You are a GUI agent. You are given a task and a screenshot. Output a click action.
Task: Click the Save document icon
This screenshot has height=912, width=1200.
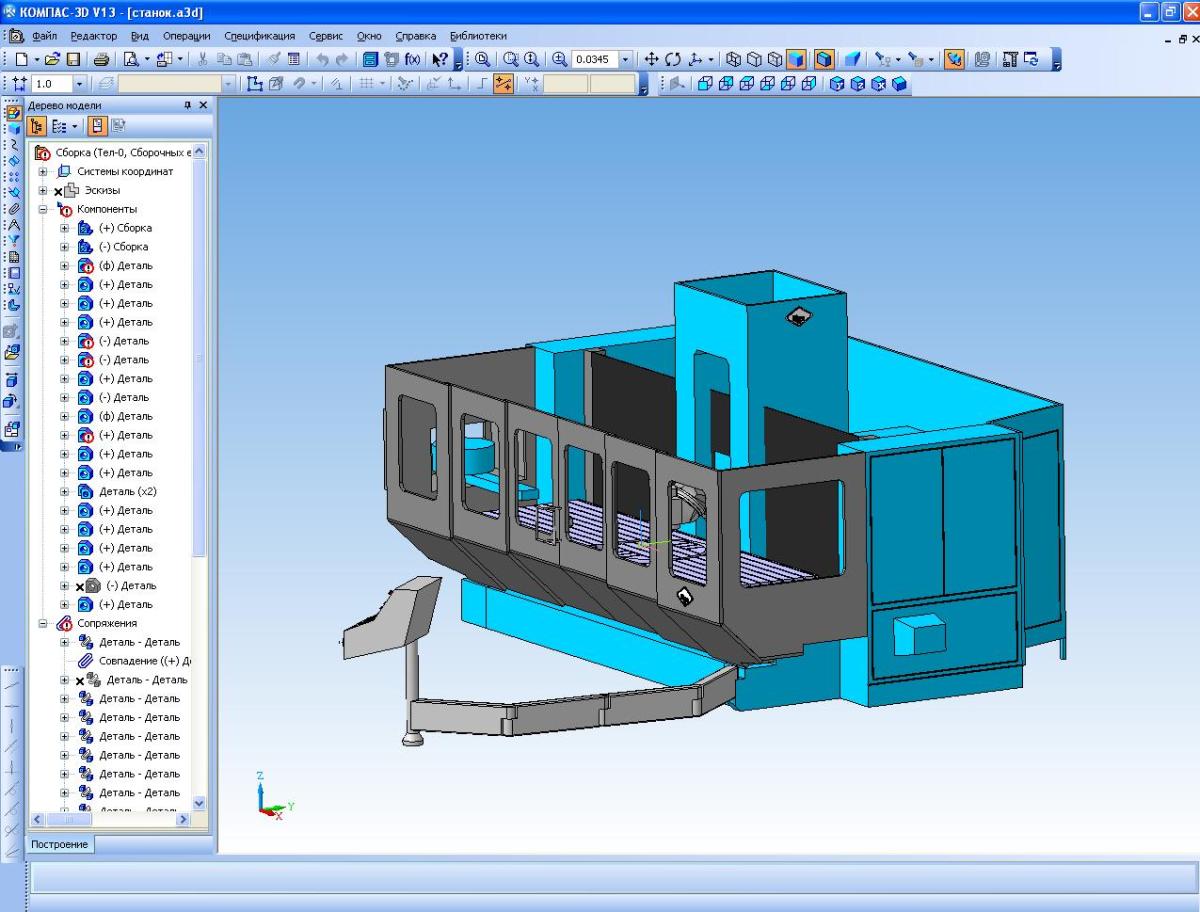(x=73, y=59)
